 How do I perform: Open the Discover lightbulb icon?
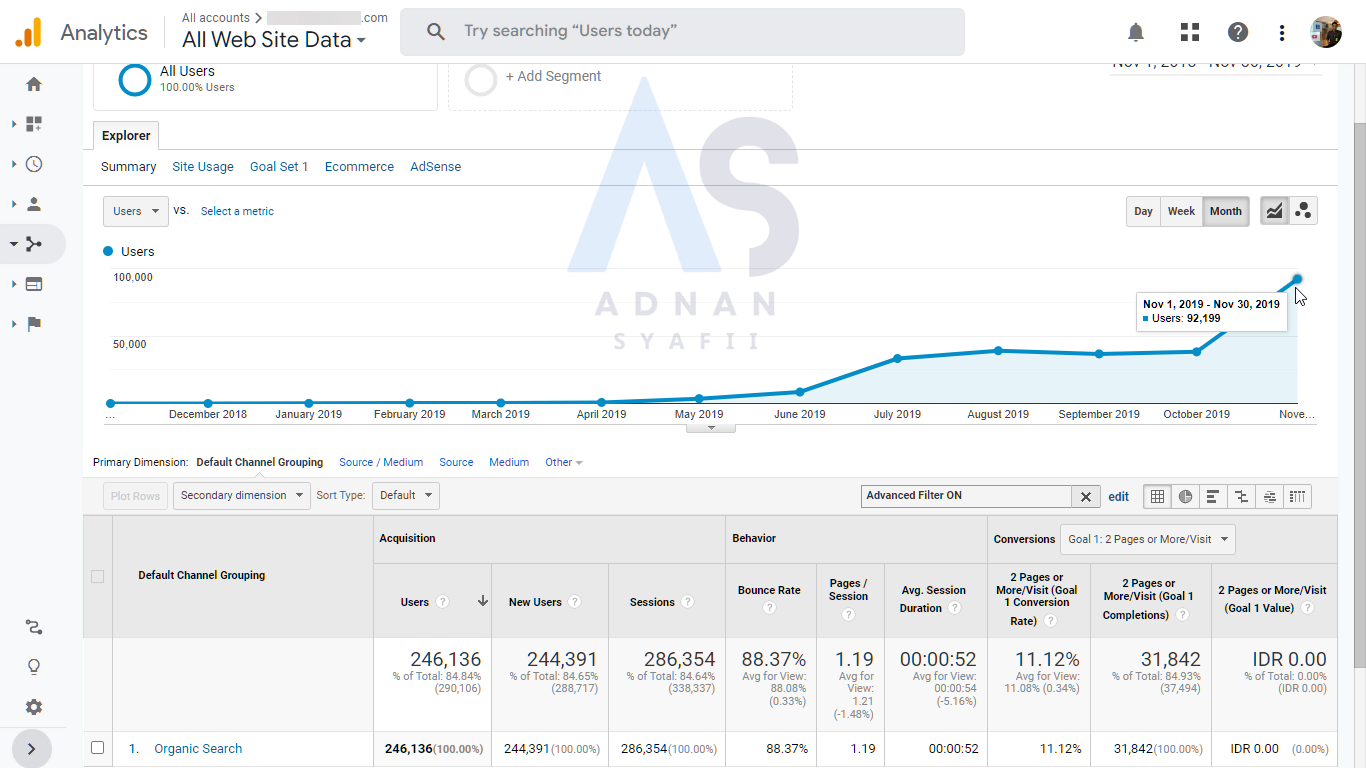pos(34,667)
